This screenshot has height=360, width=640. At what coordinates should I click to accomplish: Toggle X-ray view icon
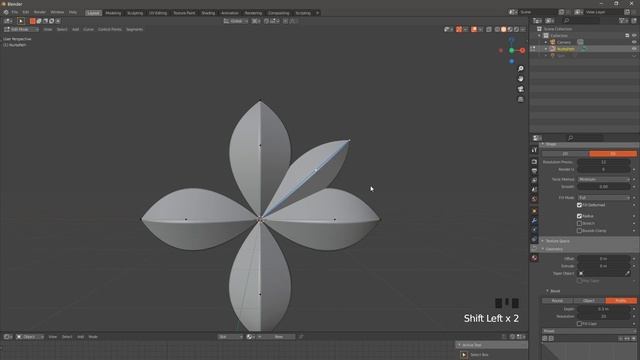pos(489,29)
